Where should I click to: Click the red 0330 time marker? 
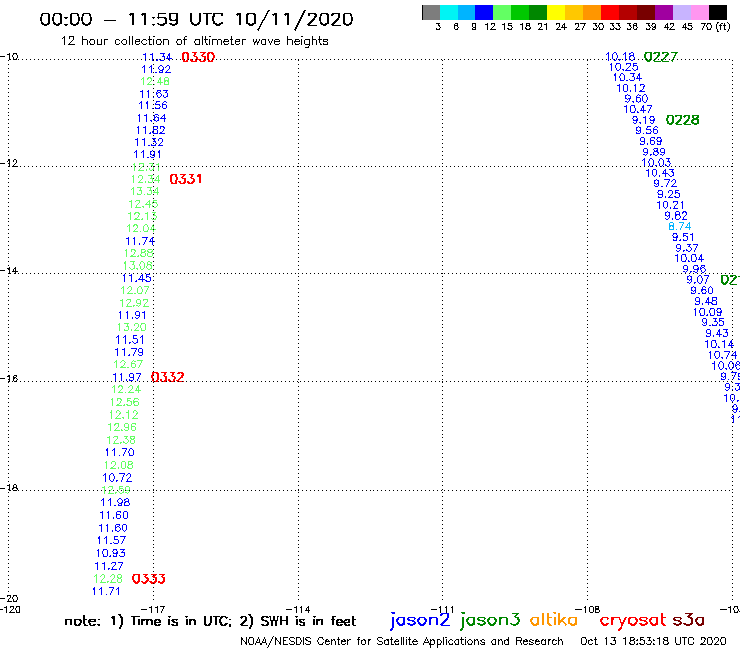[x=198, y=57]
